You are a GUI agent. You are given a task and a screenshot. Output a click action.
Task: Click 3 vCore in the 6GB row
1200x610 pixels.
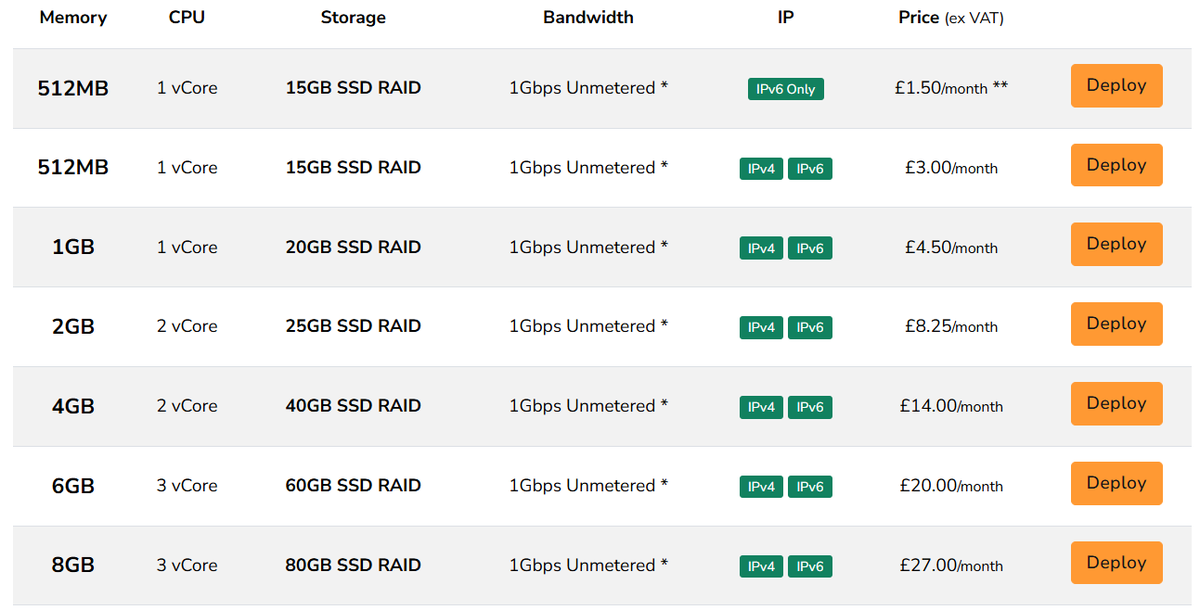coord(187,485)
